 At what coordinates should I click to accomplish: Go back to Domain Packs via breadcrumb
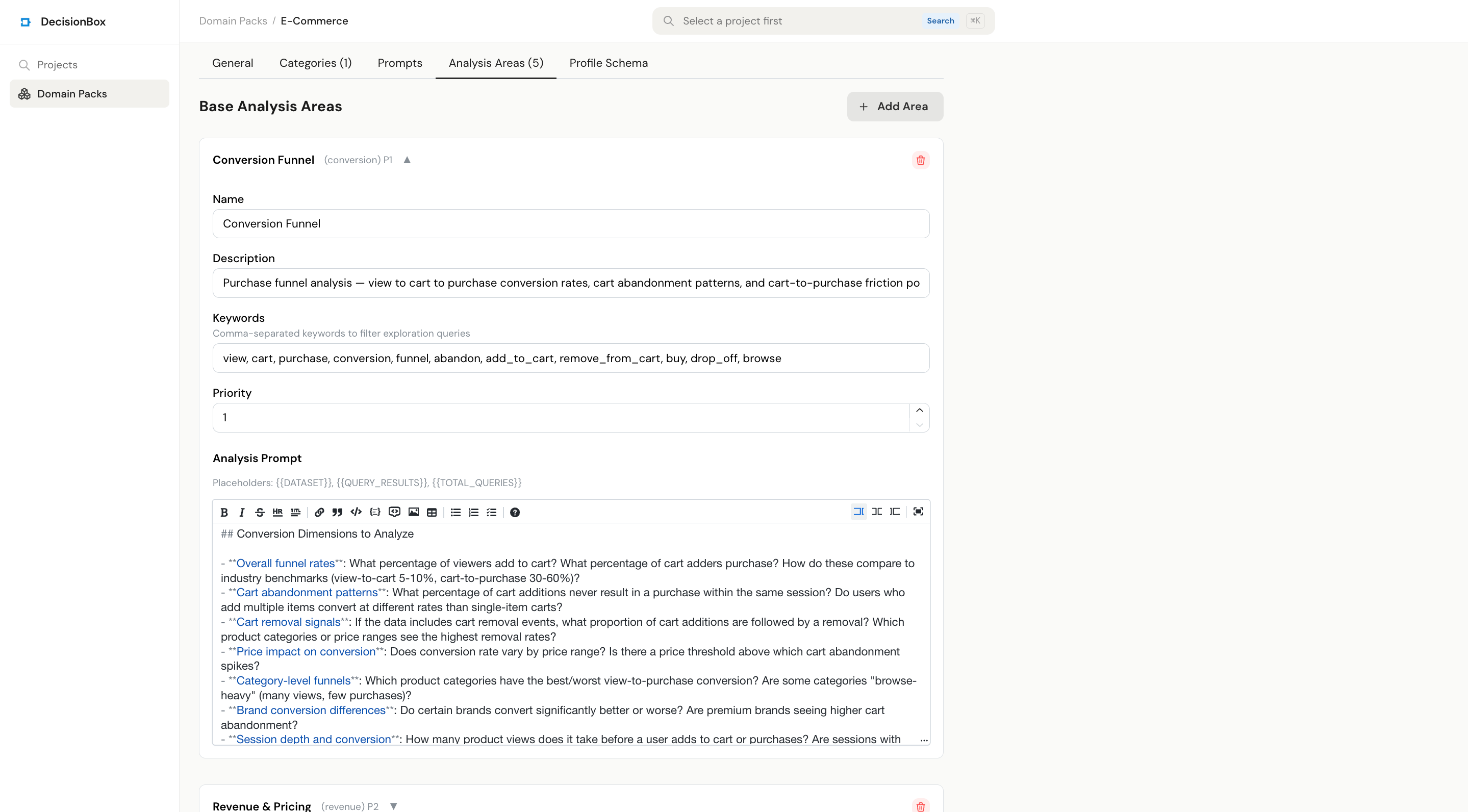pos(233,21)
